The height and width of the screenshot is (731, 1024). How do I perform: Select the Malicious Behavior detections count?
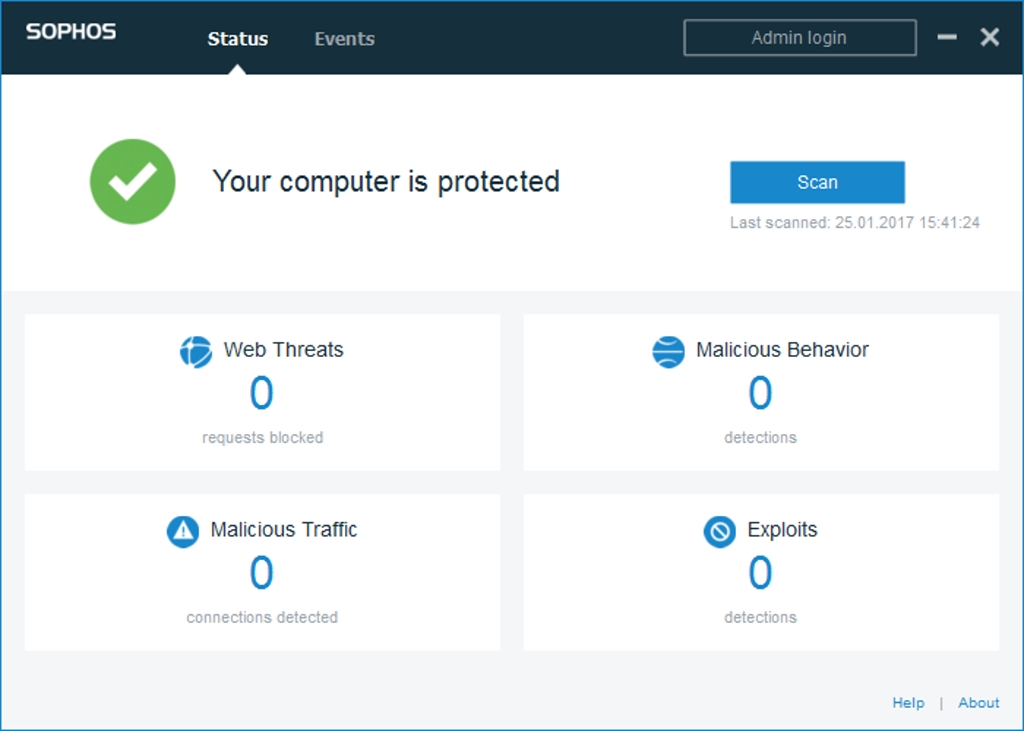pos(760,394)
